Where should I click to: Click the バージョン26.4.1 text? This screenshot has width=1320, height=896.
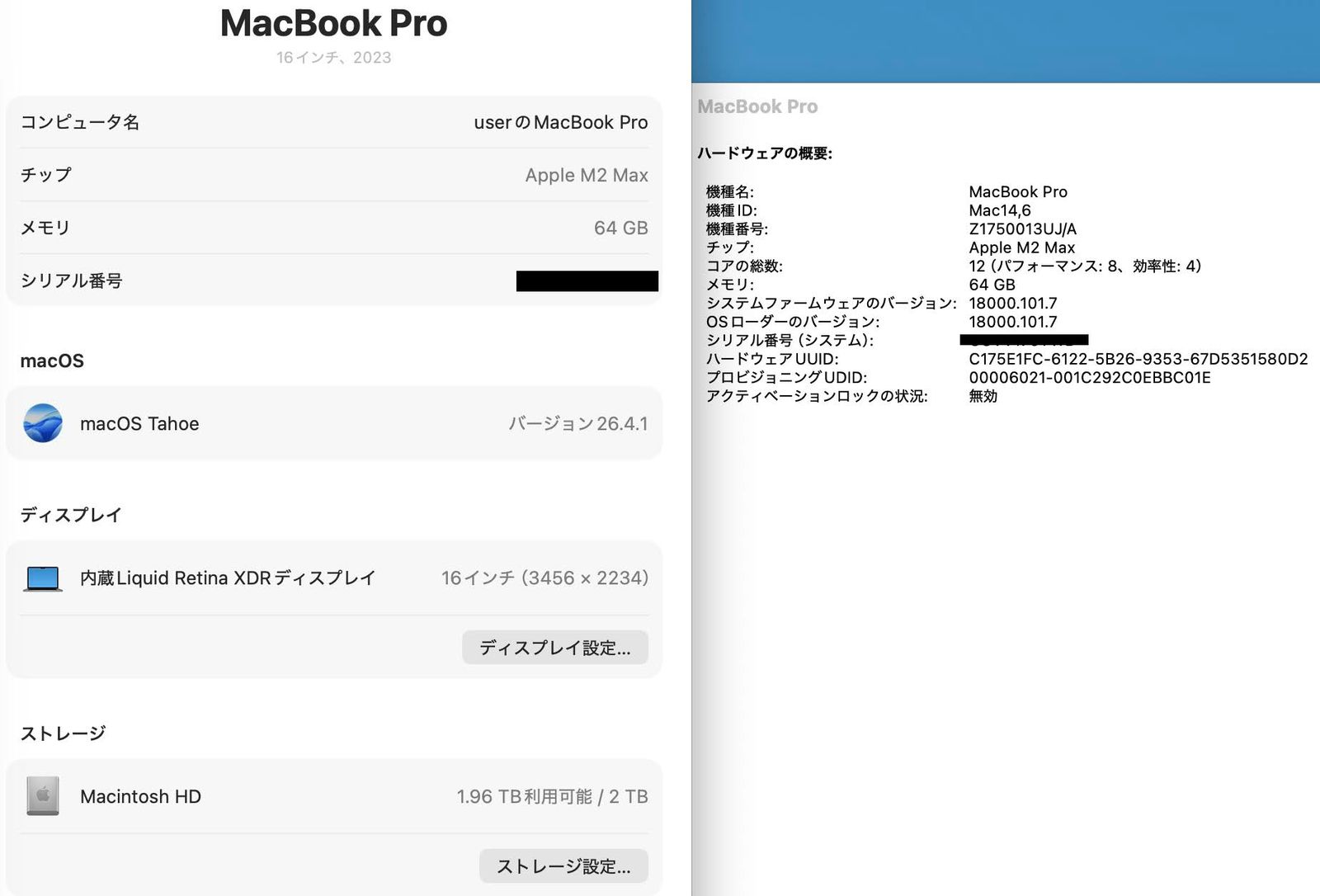(x=578, y=423)
